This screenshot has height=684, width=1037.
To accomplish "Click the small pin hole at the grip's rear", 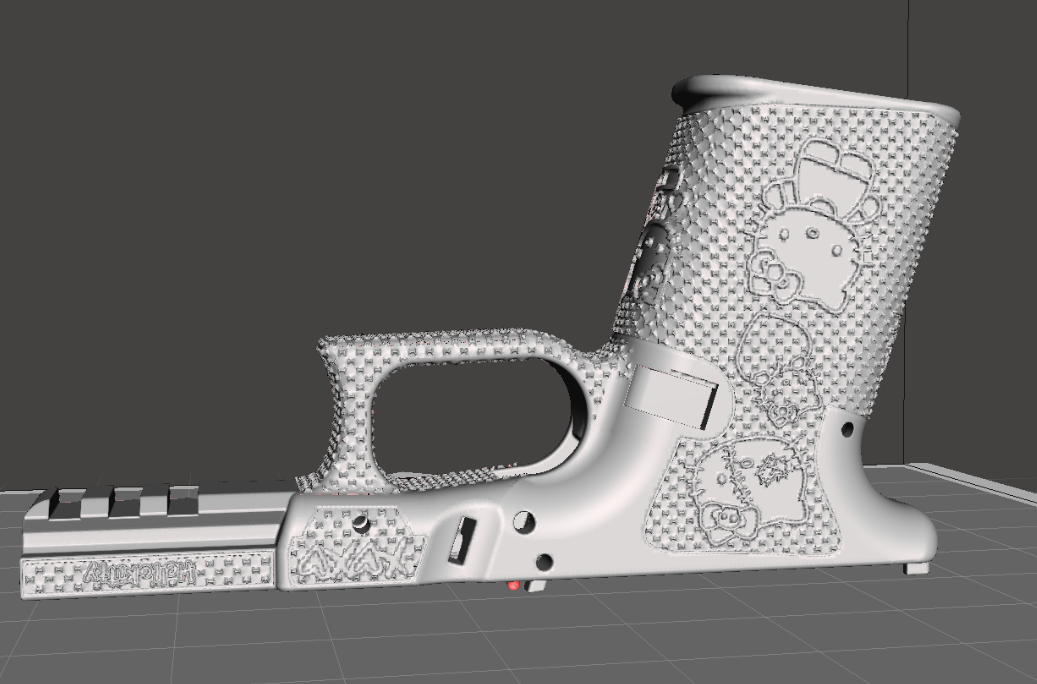I will click(848, 430).
